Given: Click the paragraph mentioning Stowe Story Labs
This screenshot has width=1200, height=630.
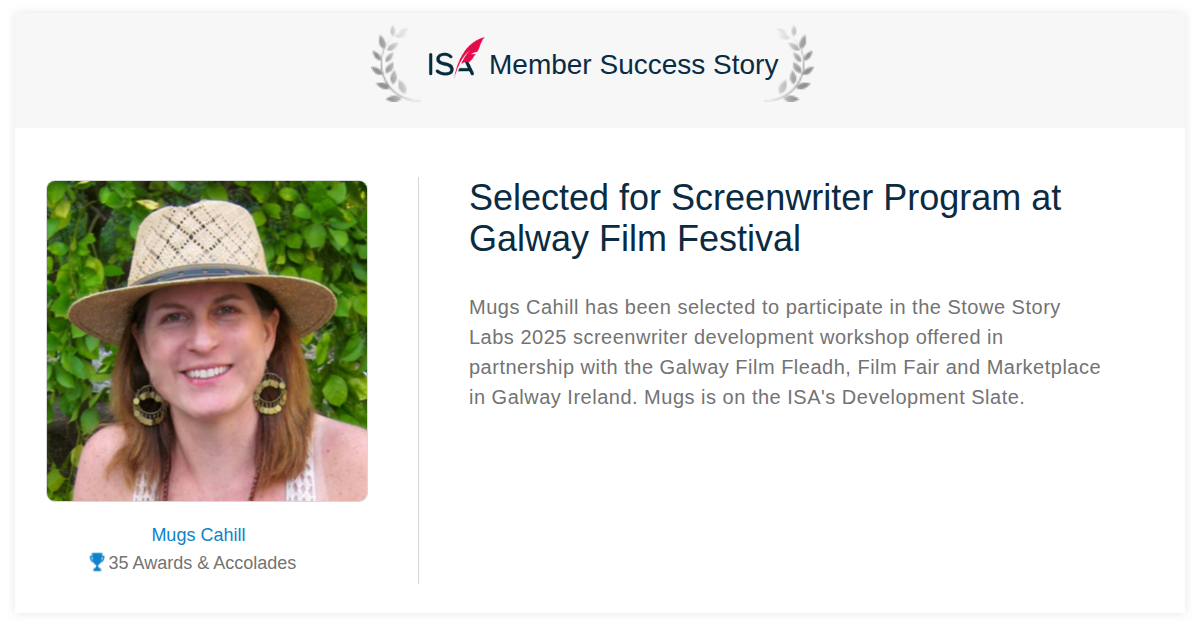Looking at the screenshot, I should click(785, 352).
